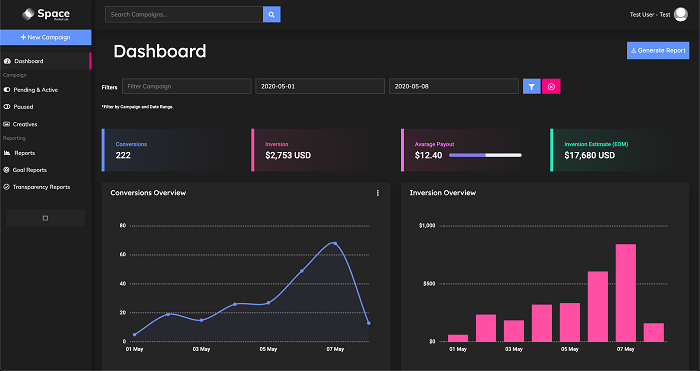Clear filters with the pink reset icon
Viewport: 700px width, 371px height.
pyautogui.click(x=551, y=87)
